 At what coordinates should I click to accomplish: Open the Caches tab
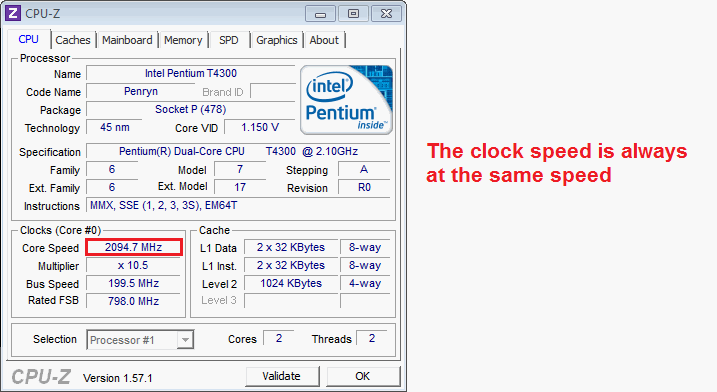pyautogui.click(x=73, y=40)
